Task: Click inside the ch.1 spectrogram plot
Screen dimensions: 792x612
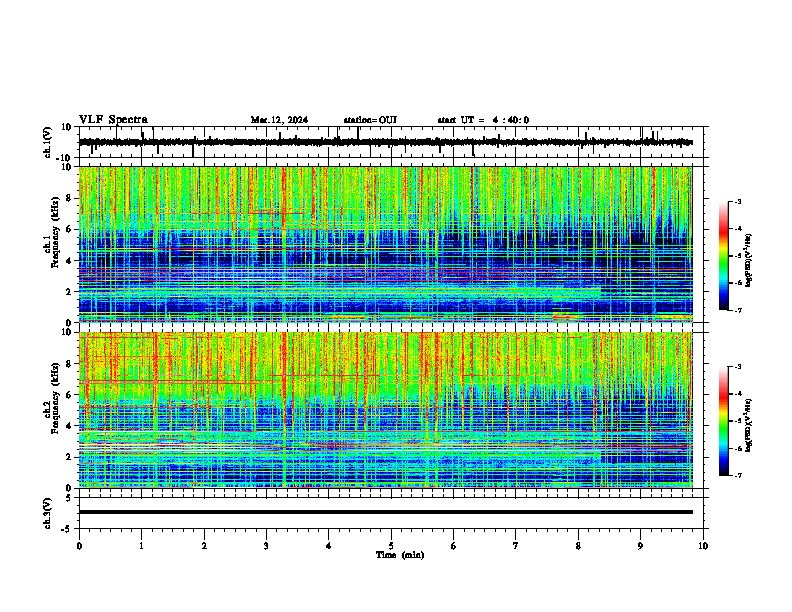Action: click(x=385, y=244)
